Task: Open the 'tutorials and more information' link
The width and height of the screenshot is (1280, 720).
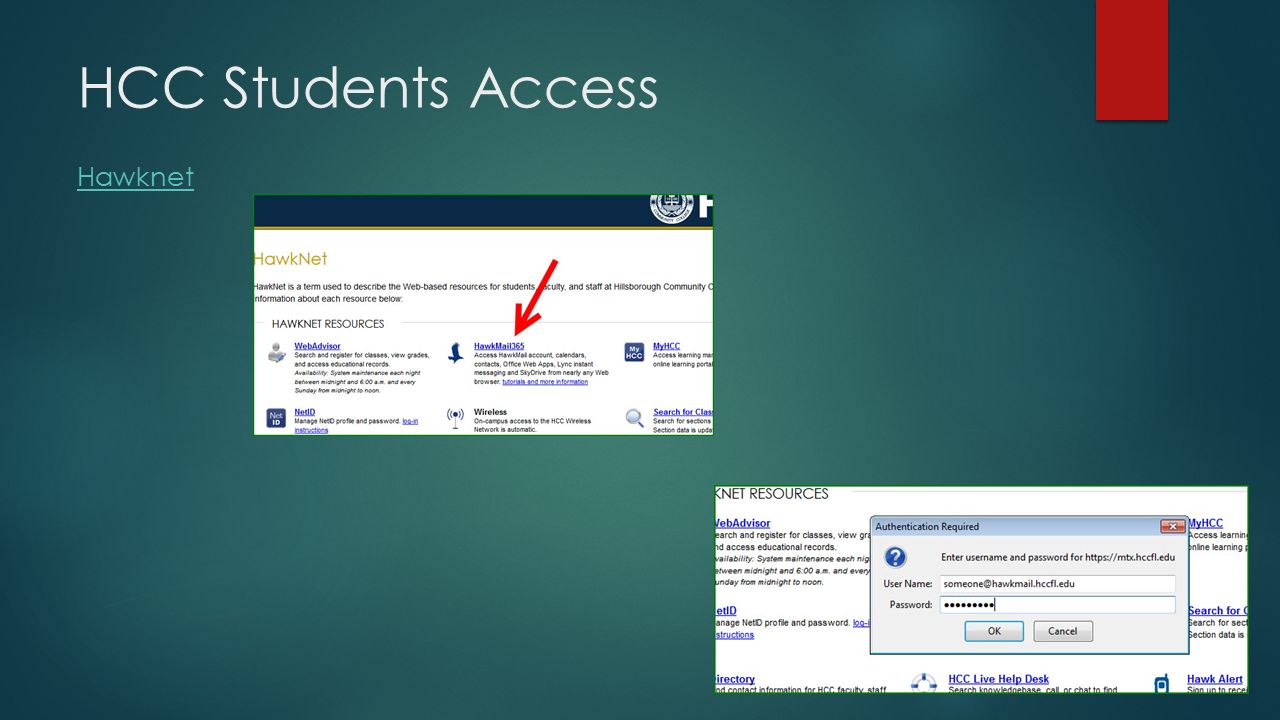Action: click(545, 382)
